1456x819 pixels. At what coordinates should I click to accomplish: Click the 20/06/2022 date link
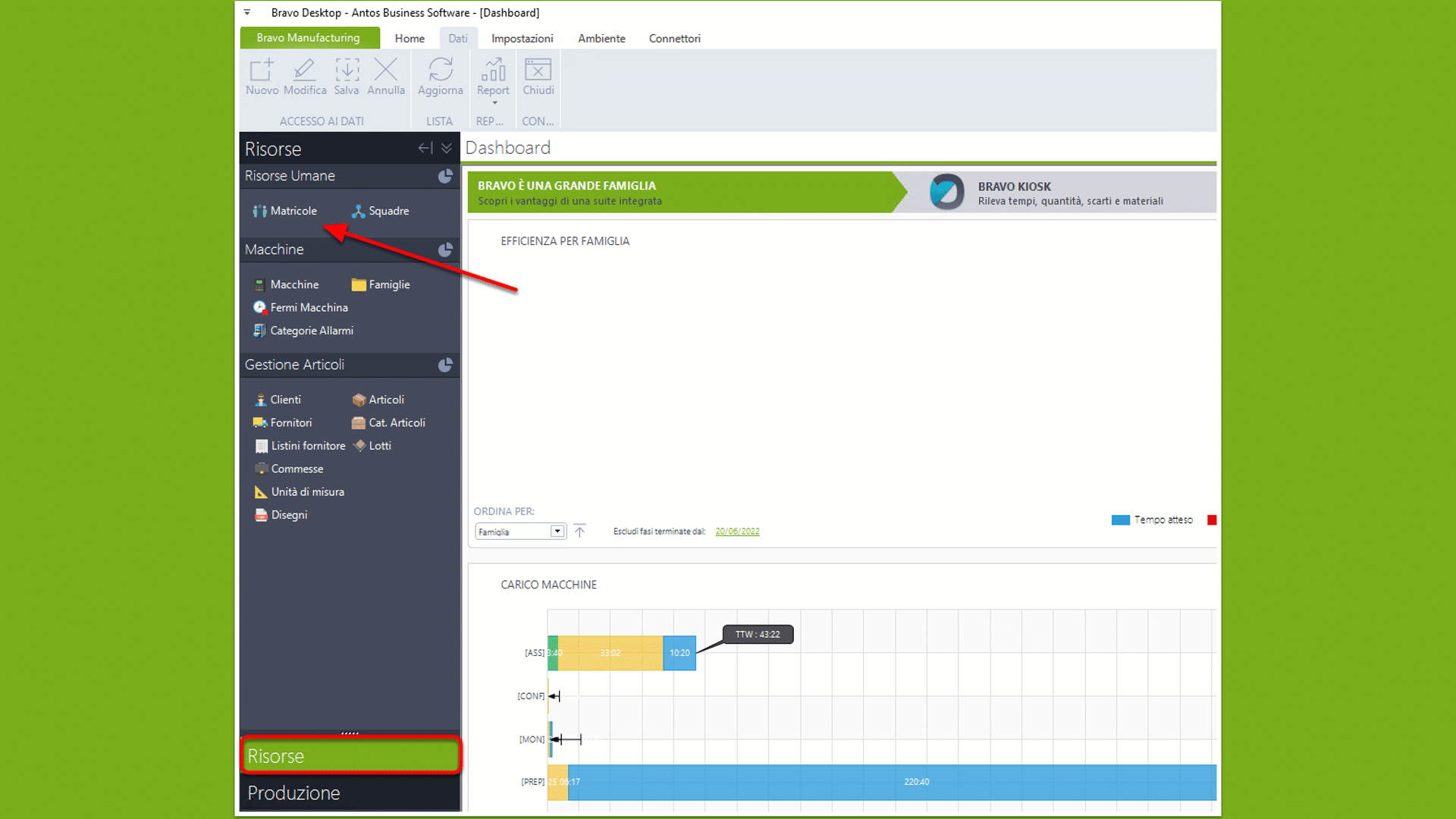click(x=737, y=532)
